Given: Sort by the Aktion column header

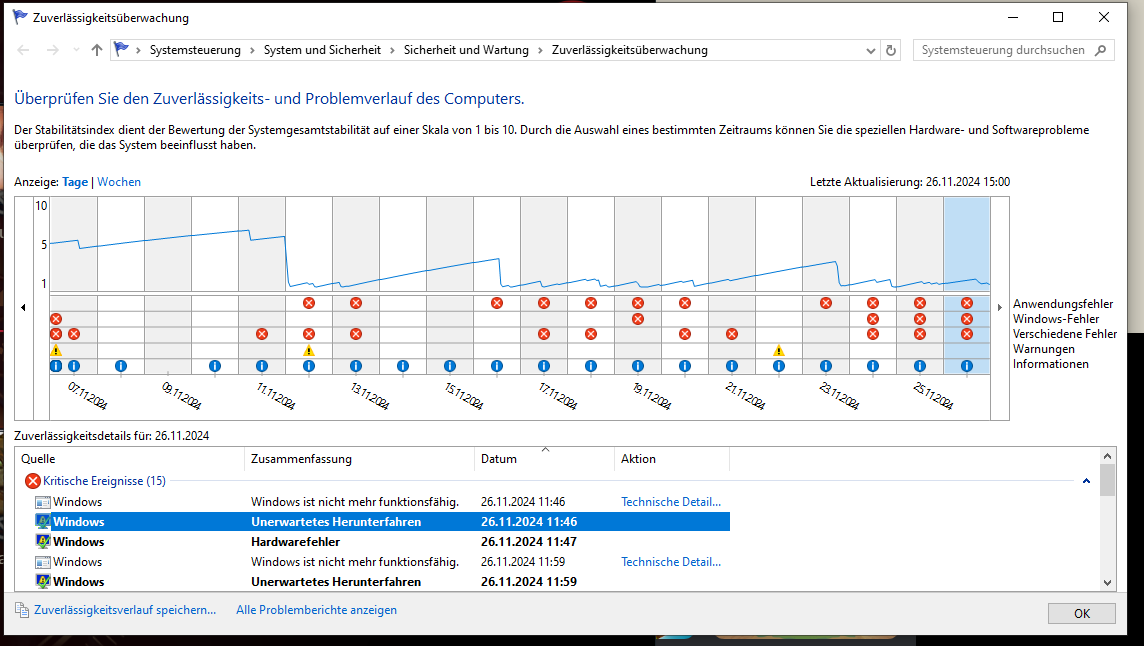Looking at the screenshot, I should [x=672, y=458].
